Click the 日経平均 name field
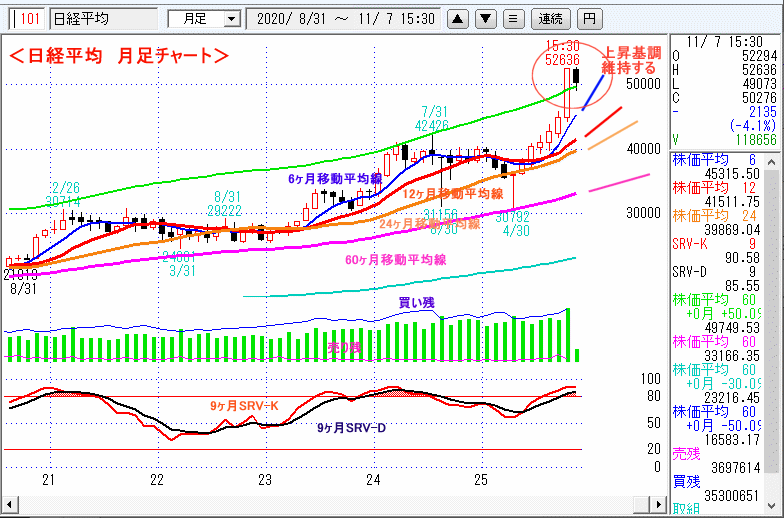 [x=101, y=18]
